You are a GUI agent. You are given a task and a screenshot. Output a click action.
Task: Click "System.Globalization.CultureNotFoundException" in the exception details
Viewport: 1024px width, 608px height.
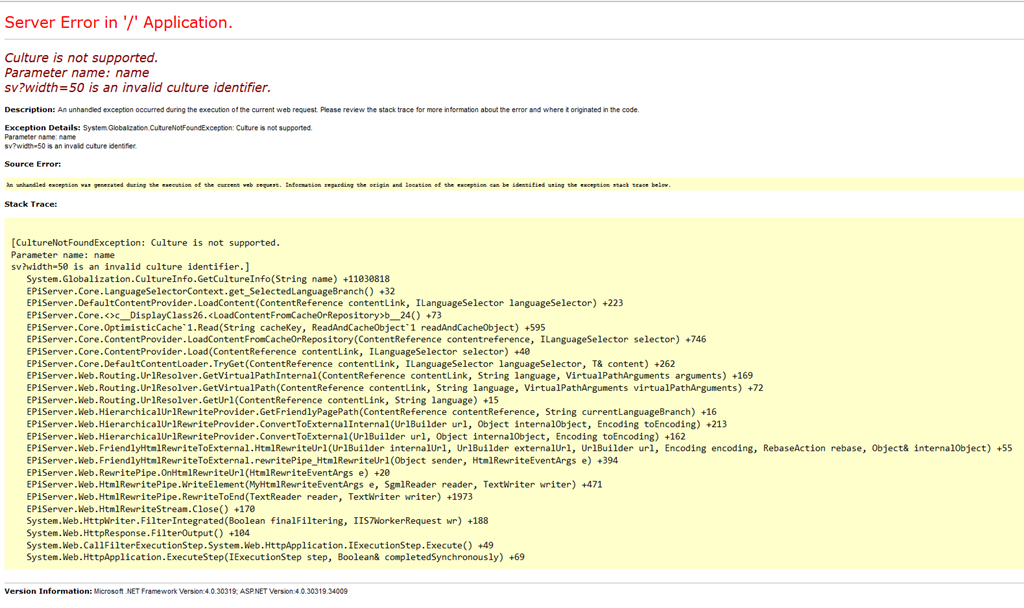(157, 128)
